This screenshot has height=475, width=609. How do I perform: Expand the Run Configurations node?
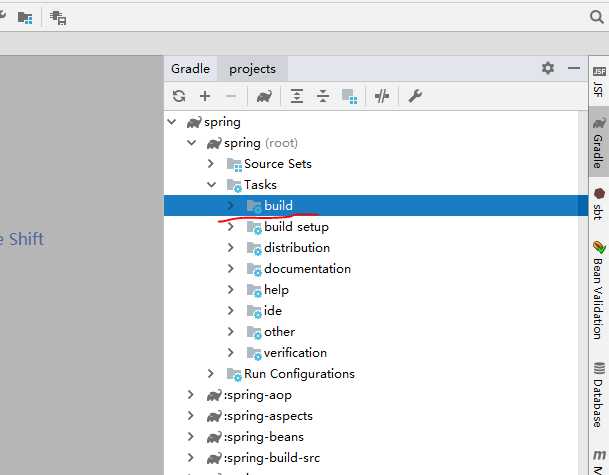click(x=211, y=374)
